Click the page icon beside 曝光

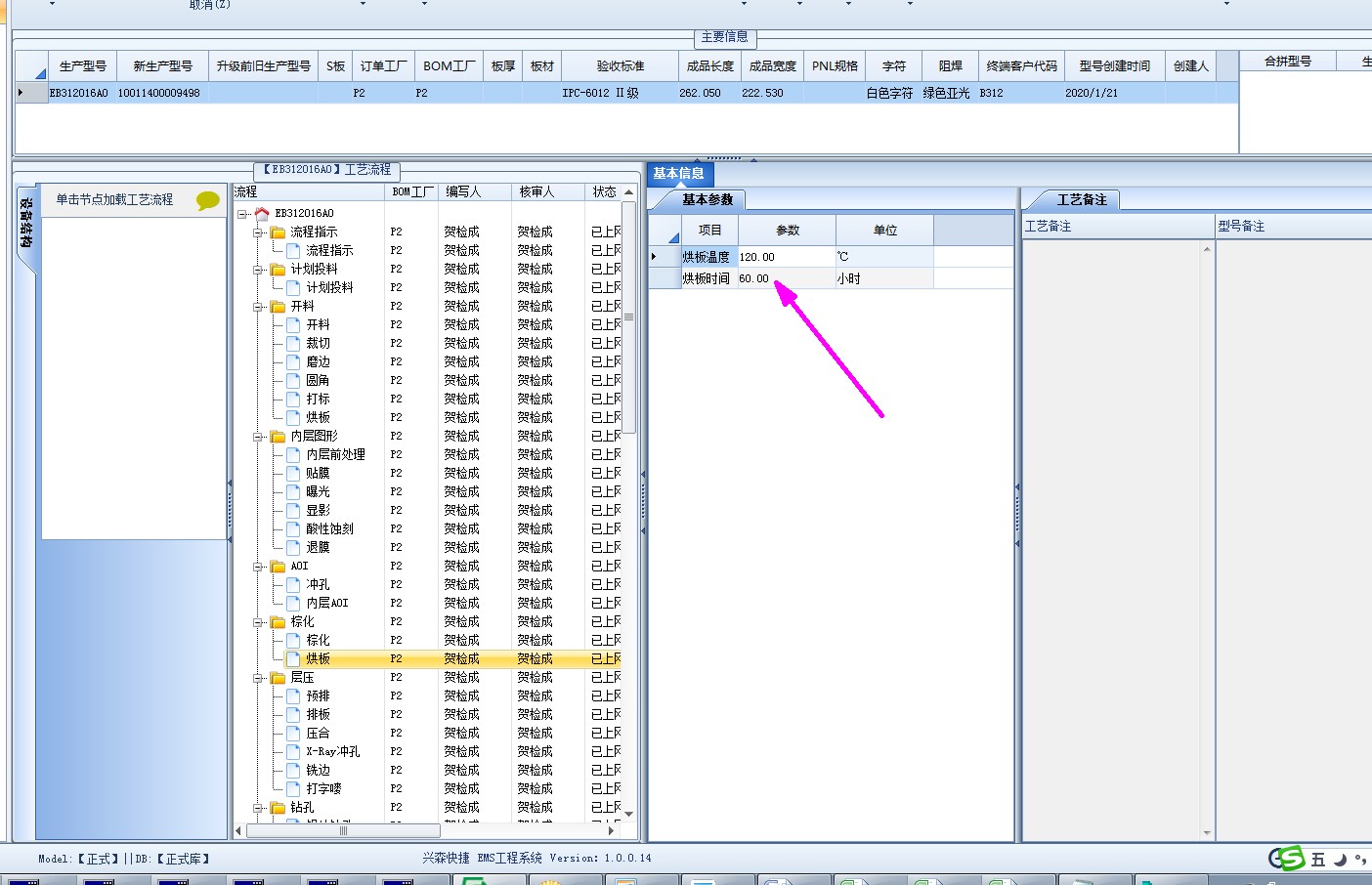pyautogui.click(x=293, y=491)
